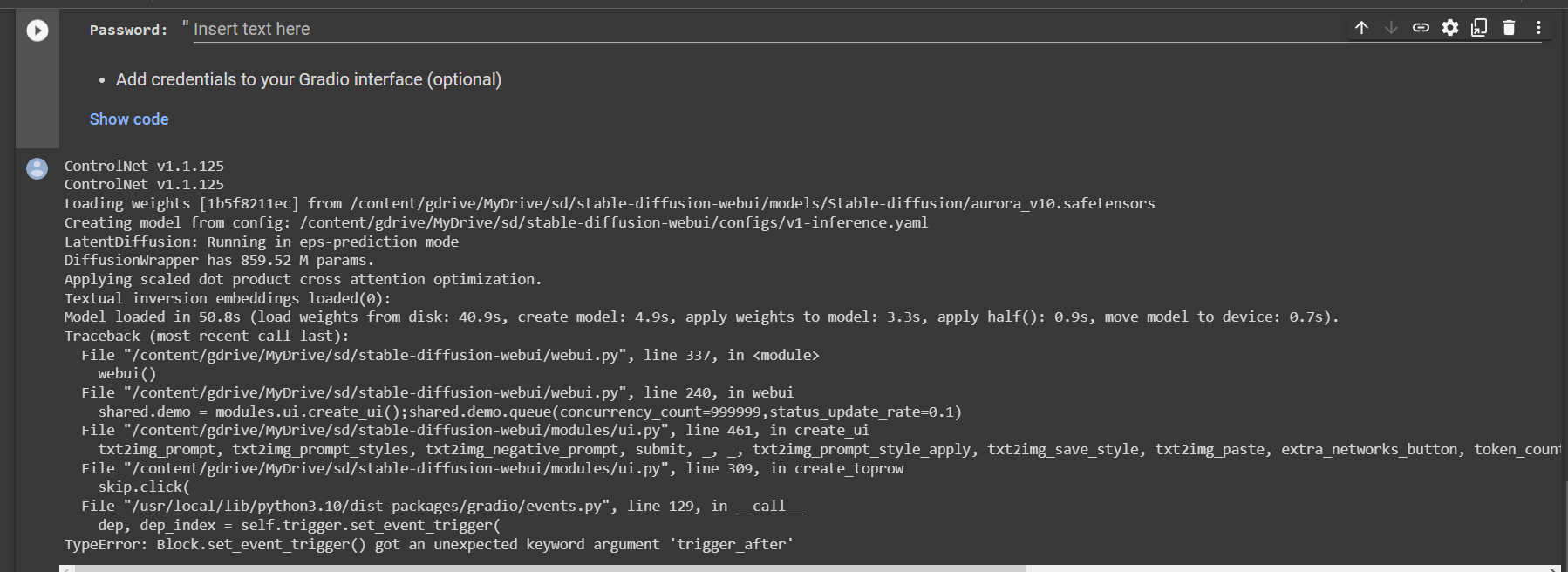This screenshot has height=572, width=1568.
Task: Open the cell editor settings gear
Action: [x=1449, y=27]
